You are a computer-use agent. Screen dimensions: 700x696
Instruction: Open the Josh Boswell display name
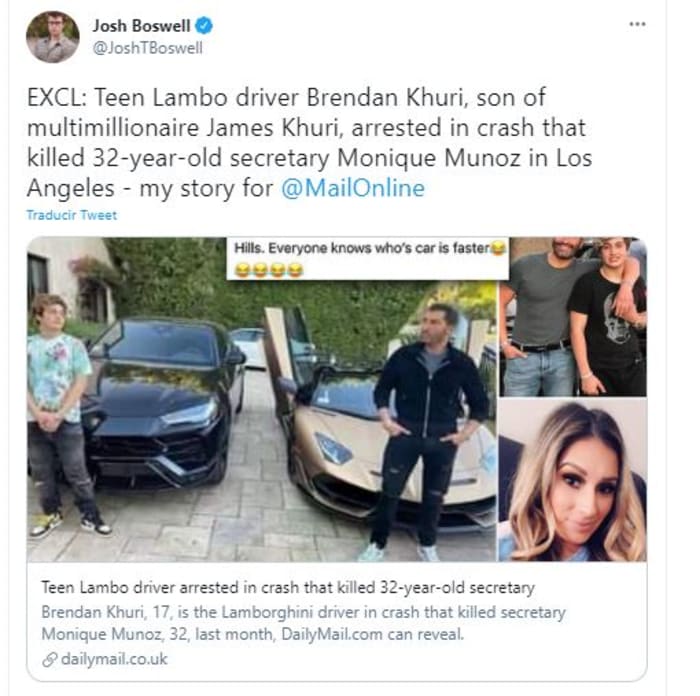(142, 26)
